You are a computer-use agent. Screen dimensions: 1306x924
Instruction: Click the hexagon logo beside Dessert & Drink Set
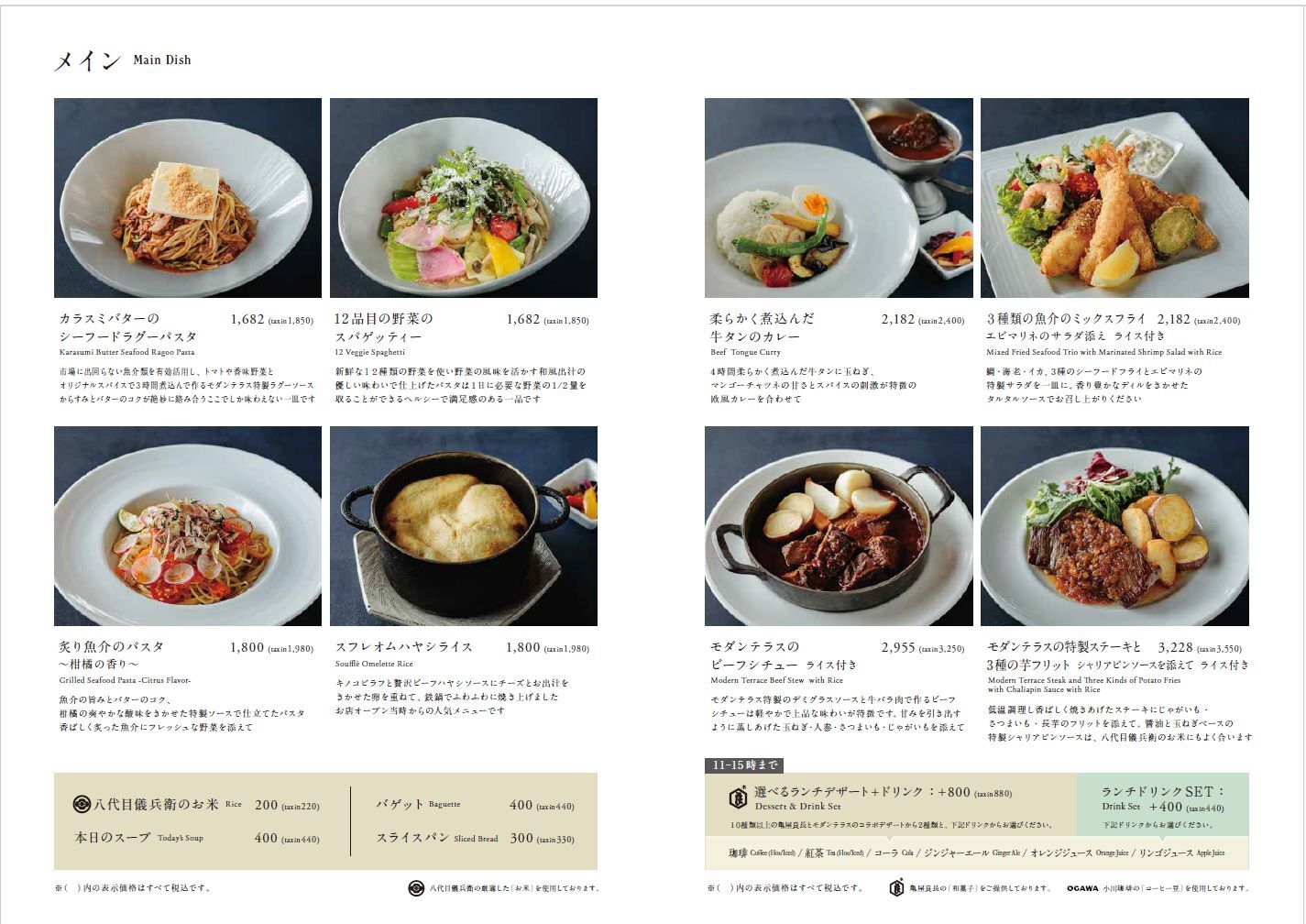click(738, 797)
